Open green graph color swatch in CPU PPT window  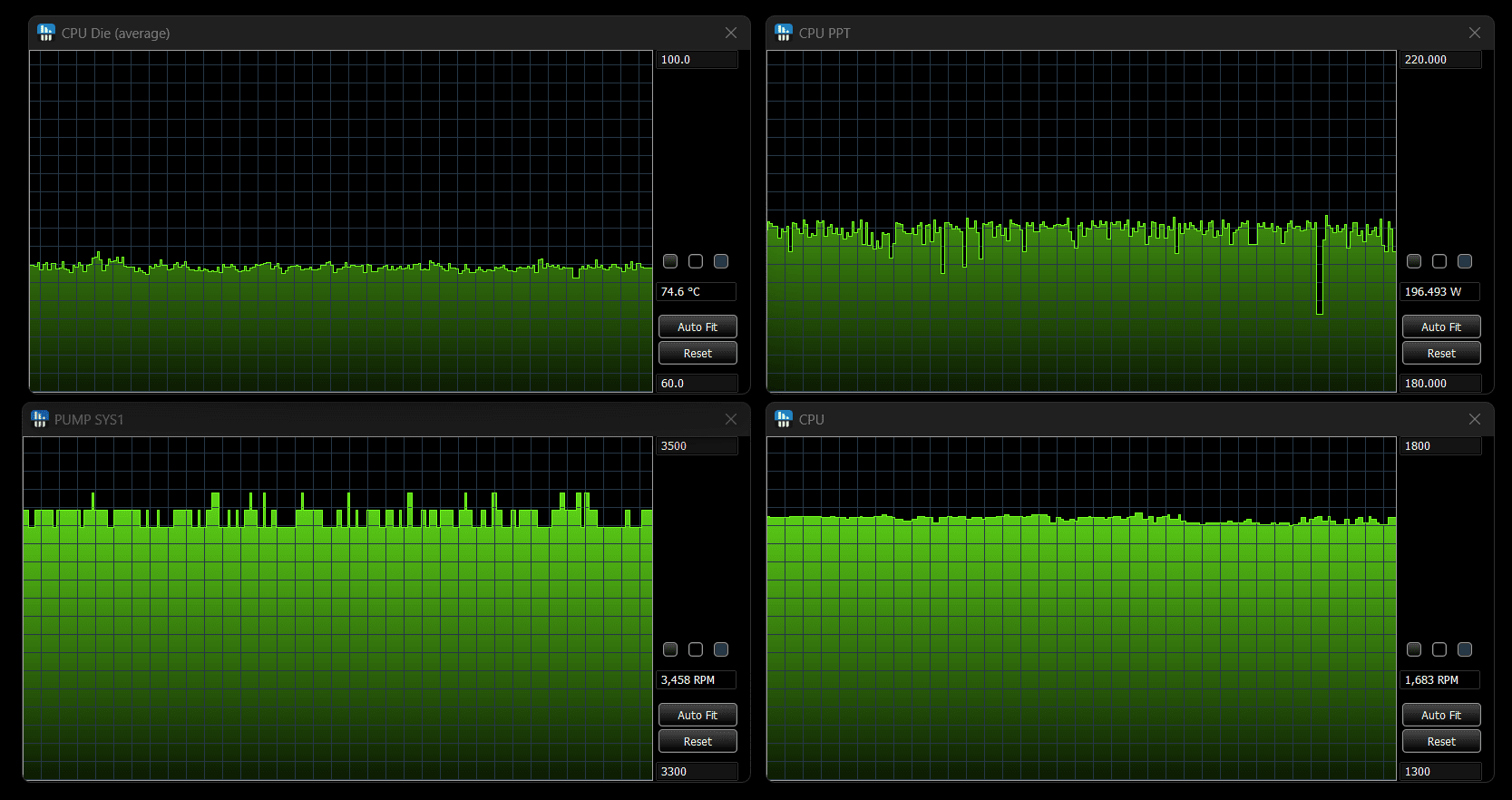(1414, 261)
